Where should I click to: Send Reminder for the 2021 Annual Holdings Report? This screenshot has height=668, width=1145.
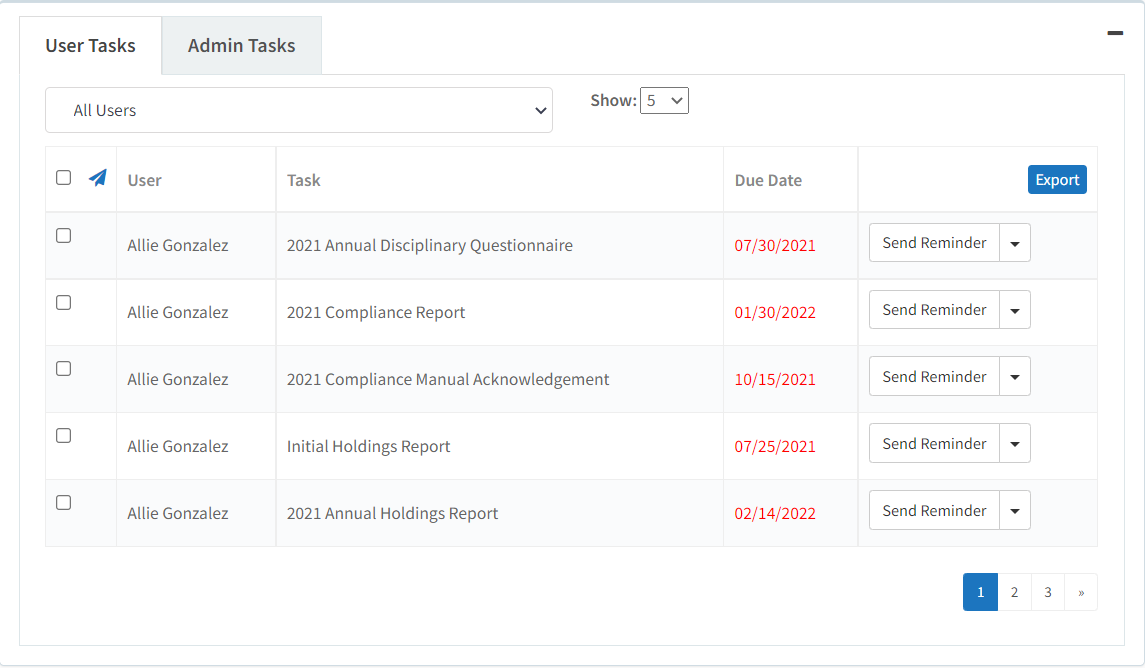[933, 510]
